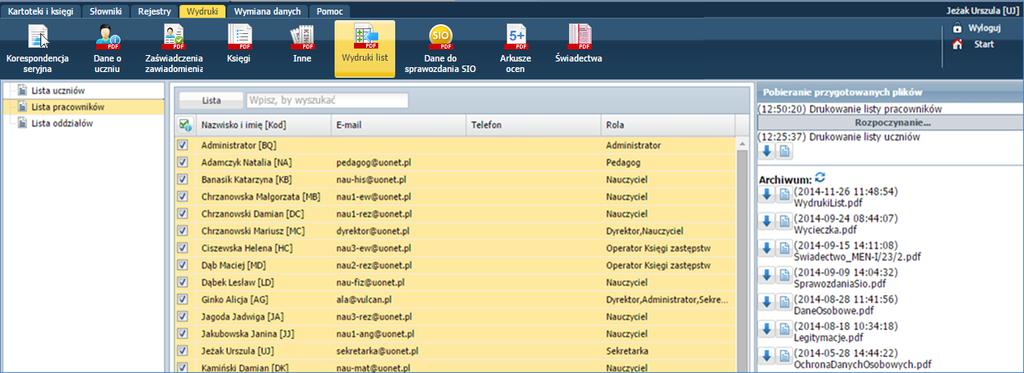Click email pedagog@uonet.pl cell
Viewport: 1024px width, 373px height.
pos(374,163)
